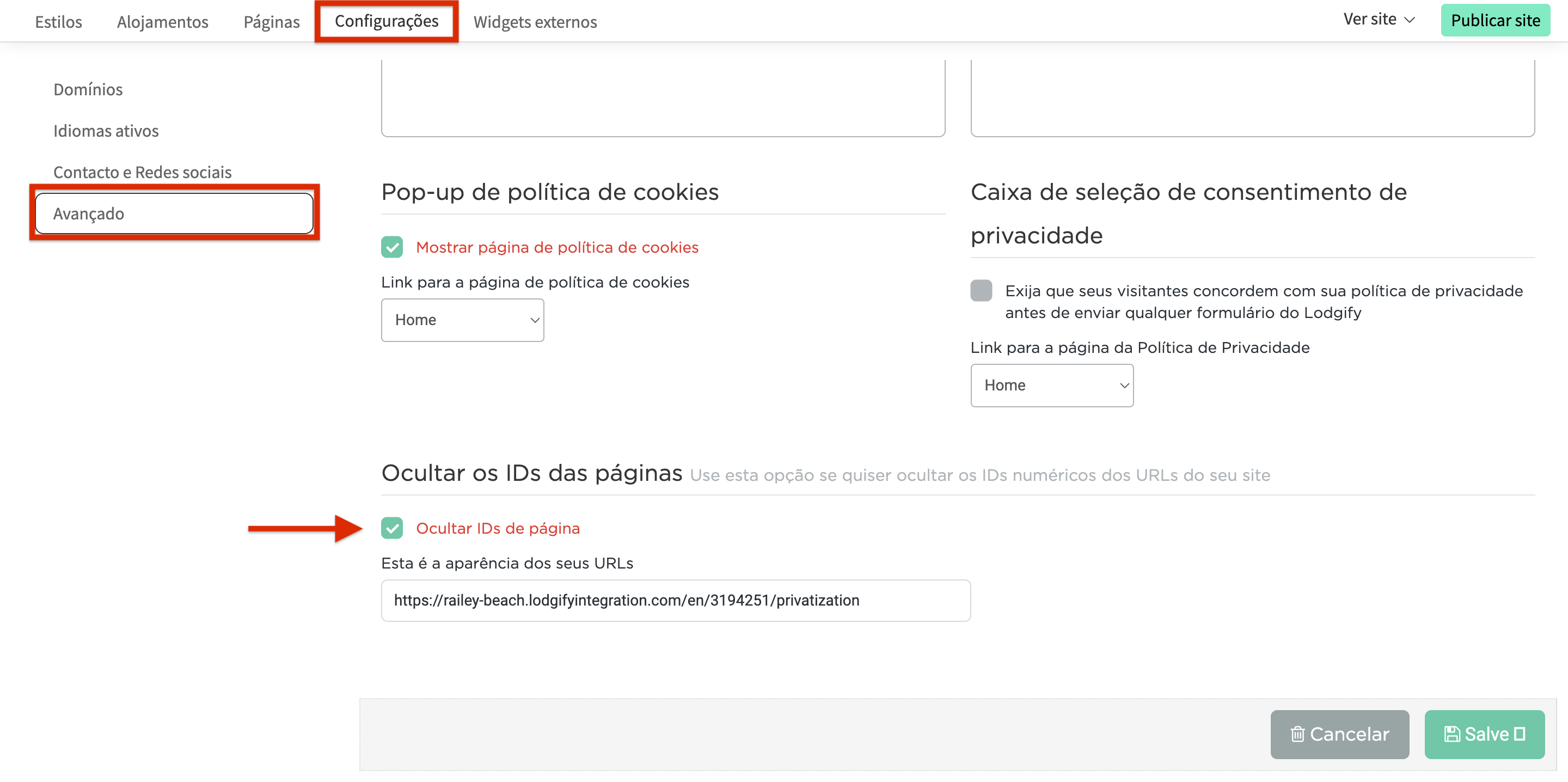
Task: Click the floppy disk icon on the Salve button
Action: point(1454,735)
